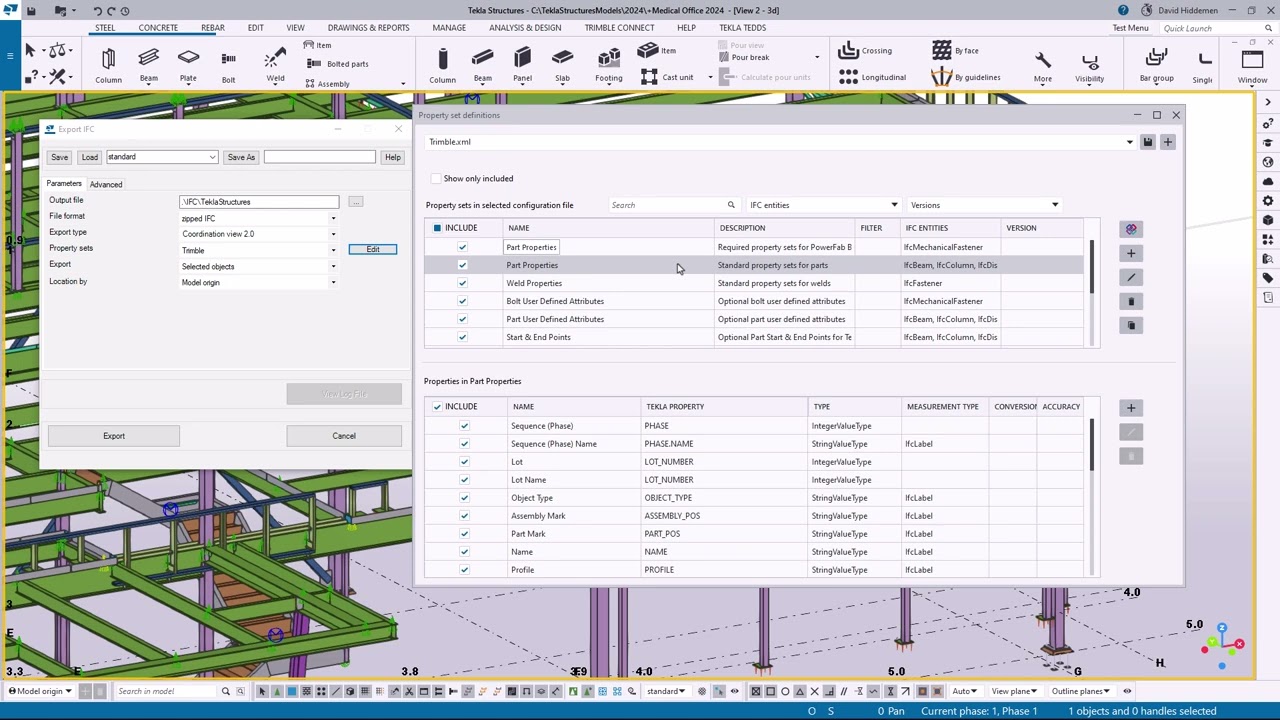Uncheck include for Start & End Points
This screenshot has height=720, width=1280.
click(462, 337)
